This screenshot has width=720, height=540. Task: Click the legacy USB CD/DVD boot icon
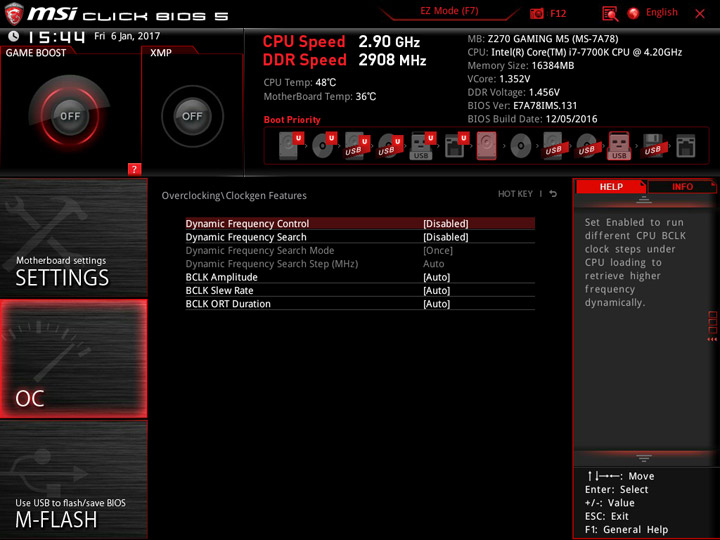[x=587, y=146]
